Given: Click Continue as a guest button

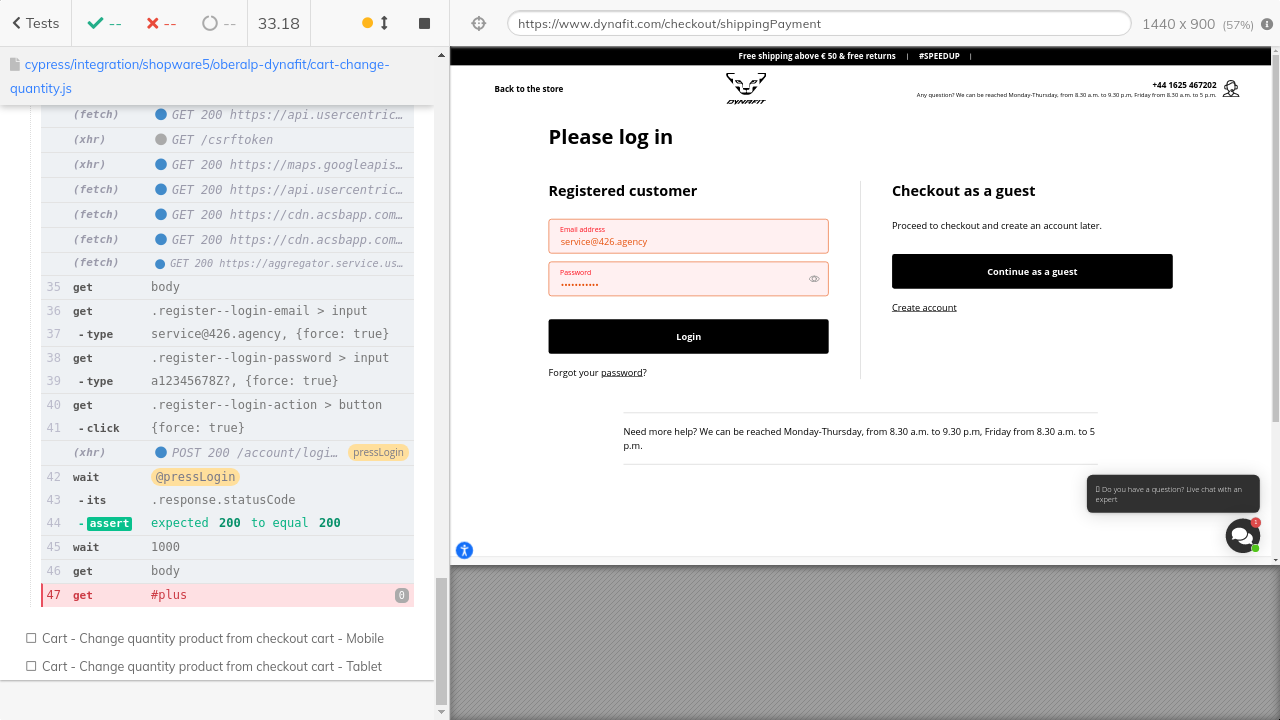Looking at the screenshot, I should (1032, 271).
